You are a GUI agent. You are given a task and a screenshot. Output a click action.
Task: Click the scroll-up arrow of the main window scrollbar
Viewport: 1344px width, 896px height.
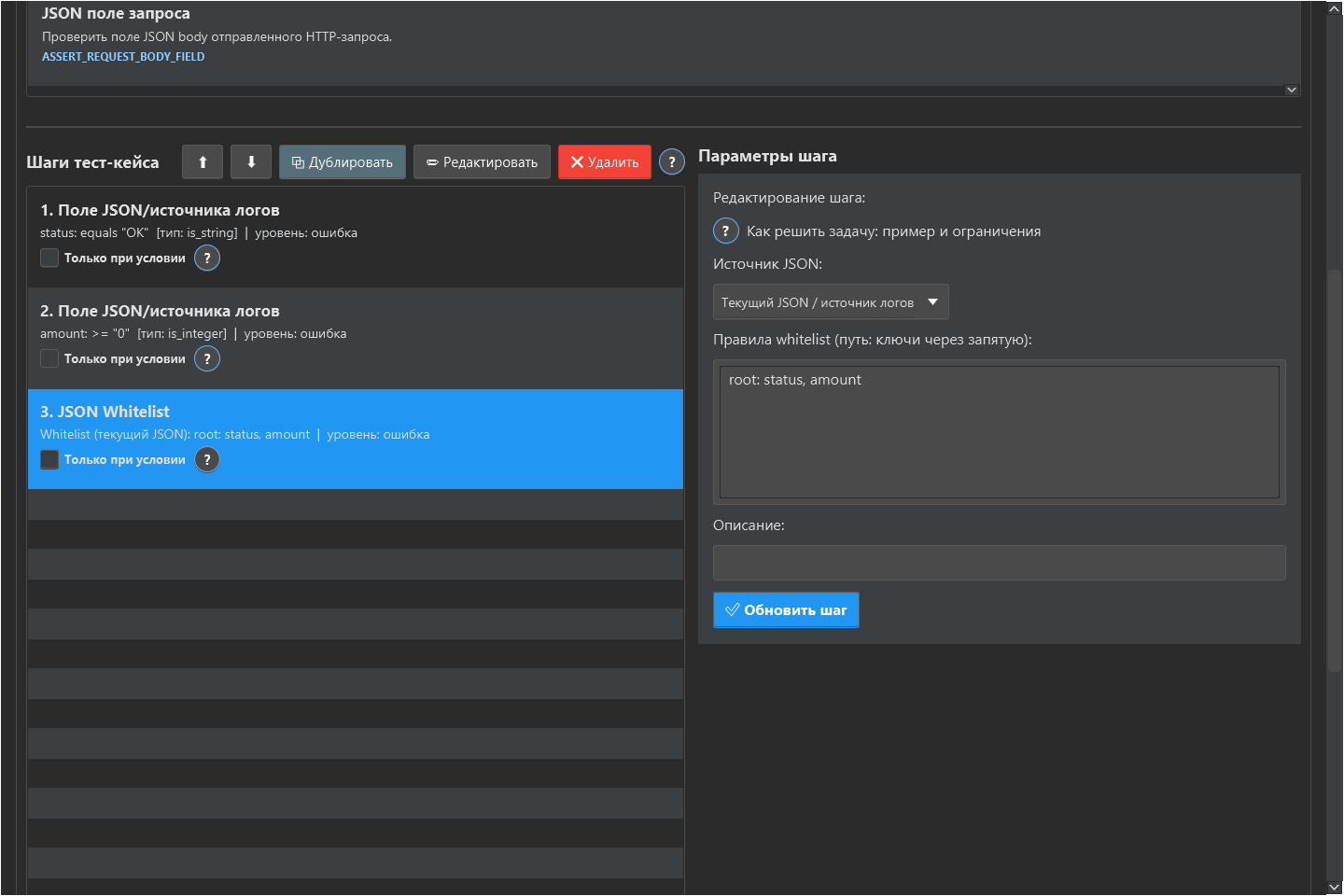[x=1335, y=7]
